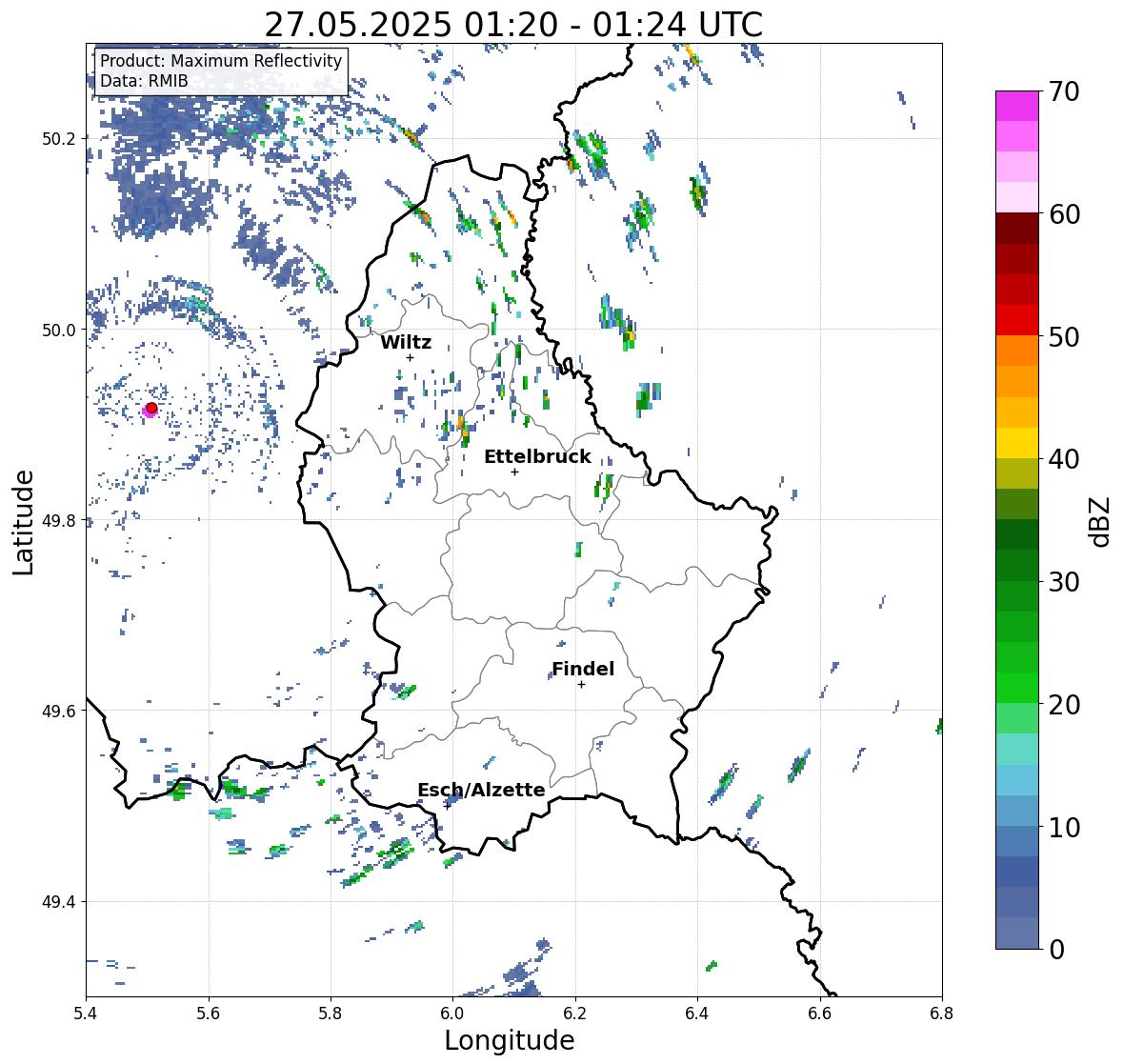
Task: Click the cross marker under Wiltz
Action: click(410, 357)
